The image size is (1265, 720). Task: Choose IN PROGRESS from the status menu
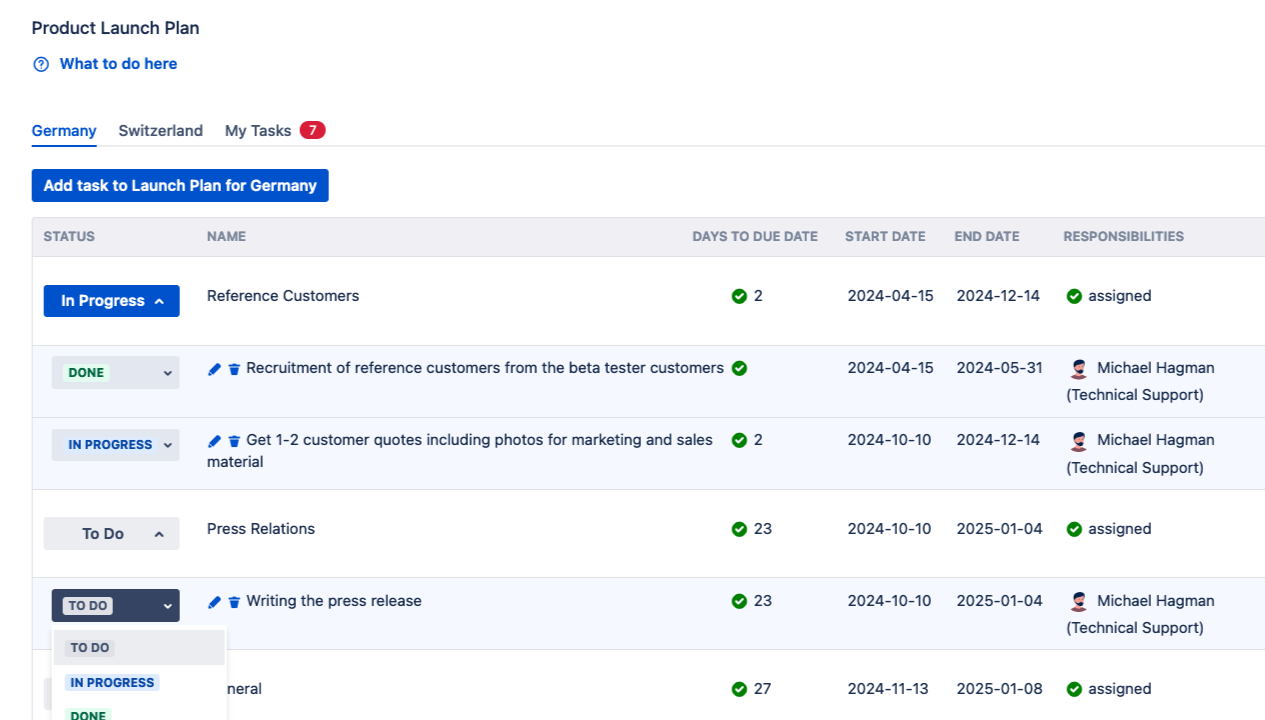[112, 683]
